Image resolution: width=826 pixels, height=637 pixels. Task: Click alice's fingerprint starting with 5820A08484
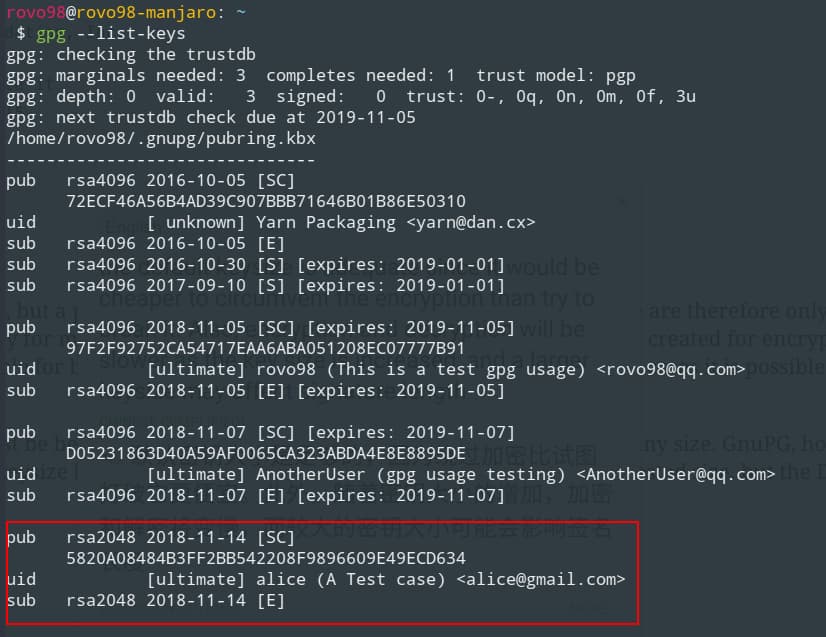(x=265, y=558)
